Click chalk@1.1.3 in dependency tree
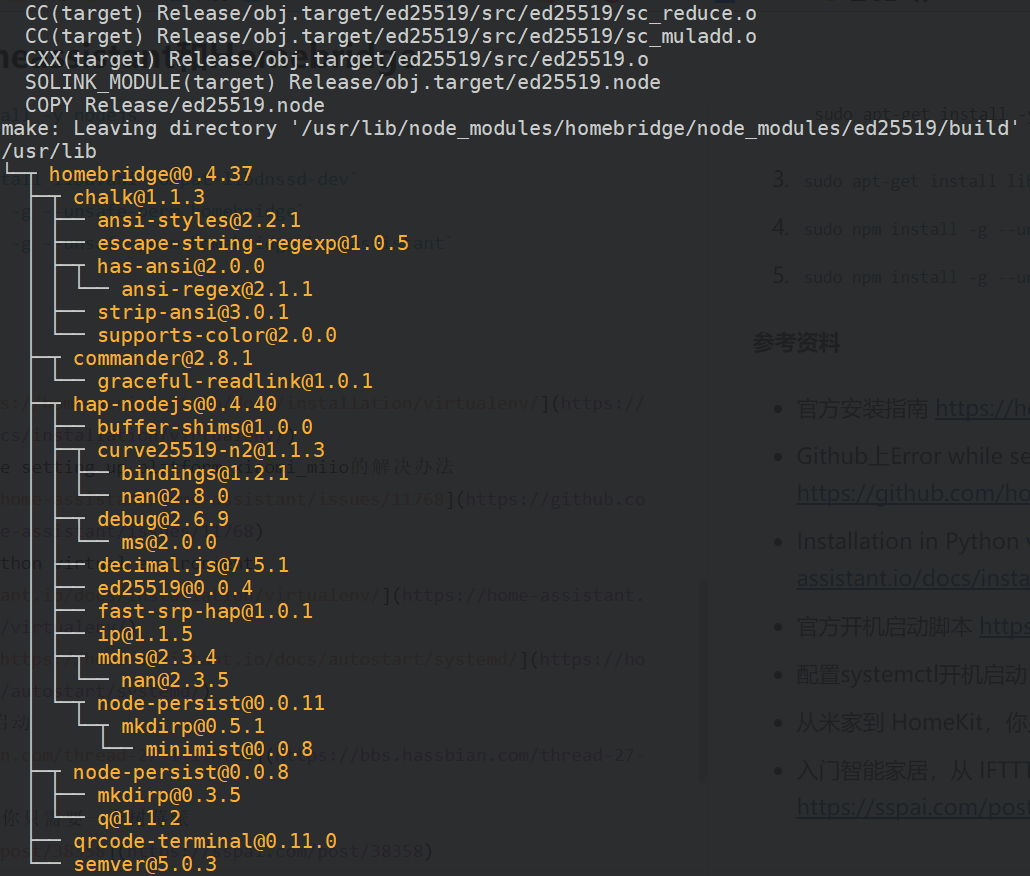This screenshot has width=1030, height=876. 139,197
